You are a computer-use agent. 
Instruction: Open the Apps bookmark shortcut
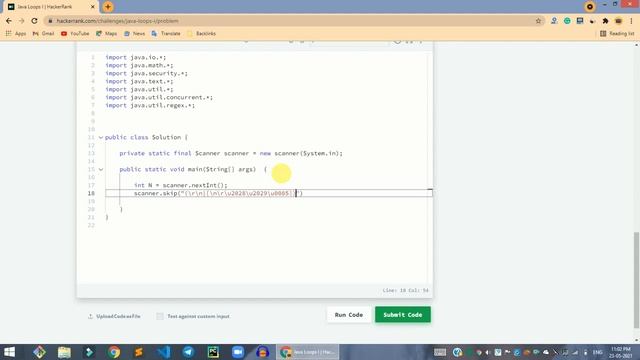pyautogui.click(x=16, y=33)
